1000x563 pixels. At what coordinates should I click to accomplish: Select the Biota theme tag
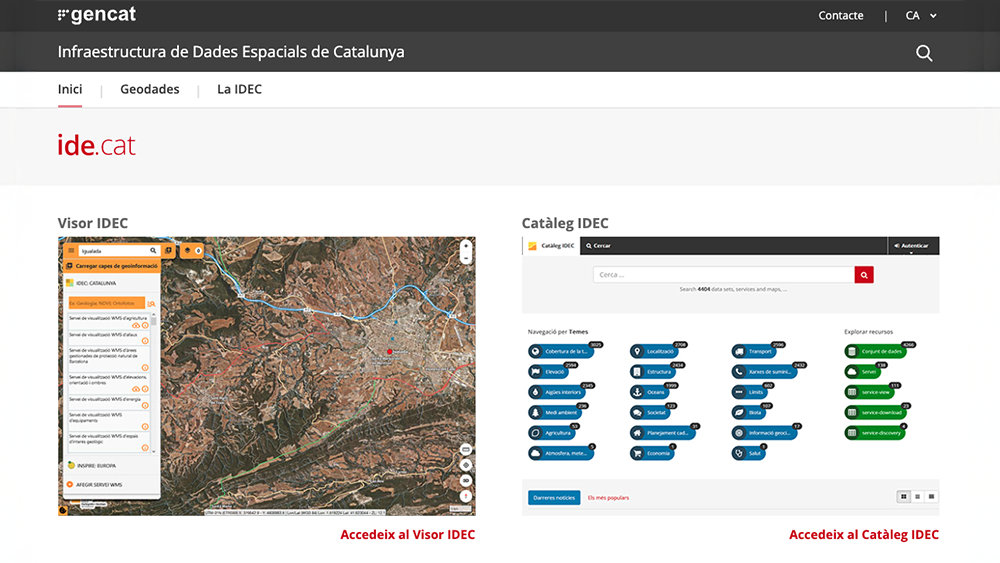tap(749, 413)
